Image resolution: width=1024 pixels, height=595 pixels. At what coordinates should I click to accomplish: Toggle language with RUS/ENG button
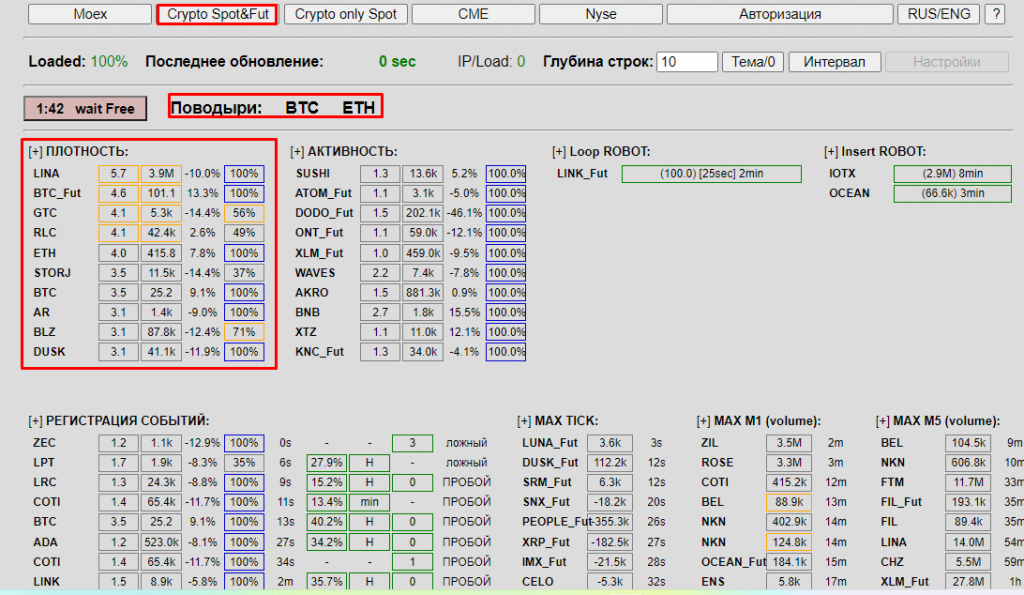[x=937, y=15]
